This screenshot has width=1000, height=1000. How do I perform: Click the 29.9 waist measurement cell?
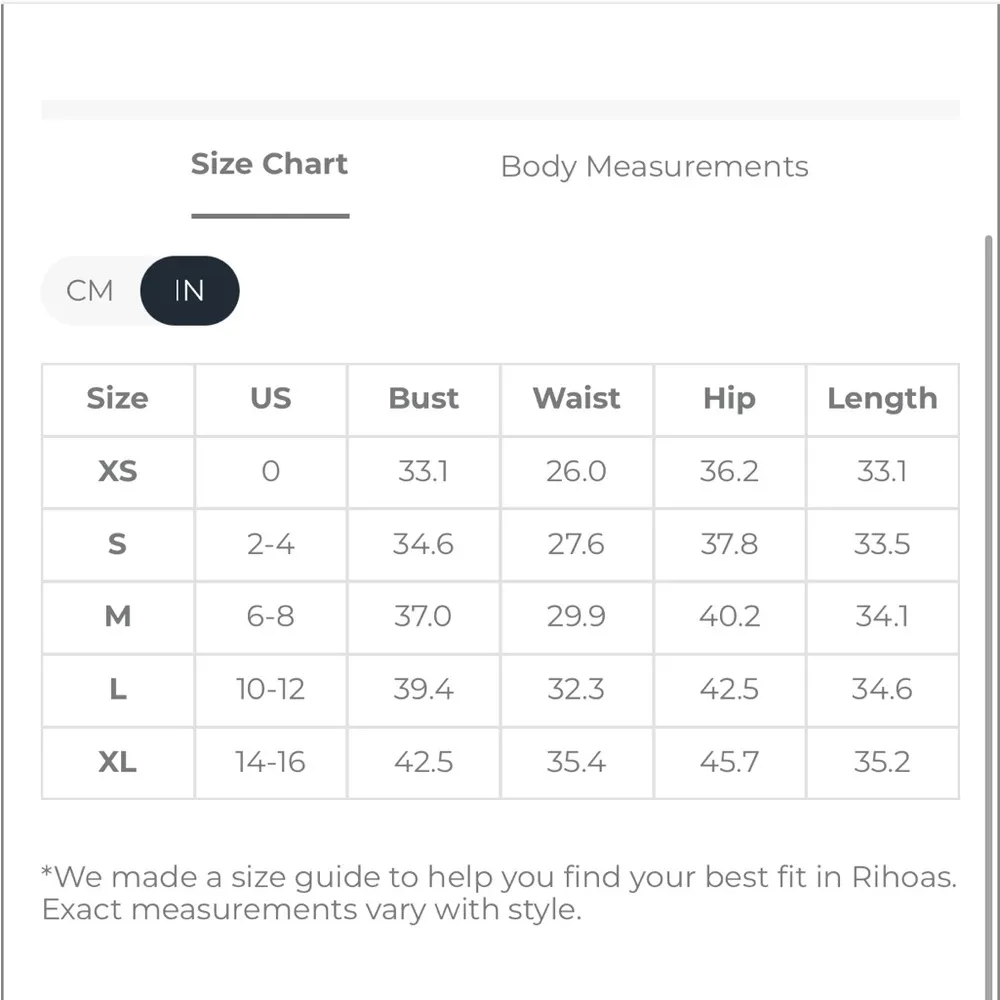tap(576, 616)
